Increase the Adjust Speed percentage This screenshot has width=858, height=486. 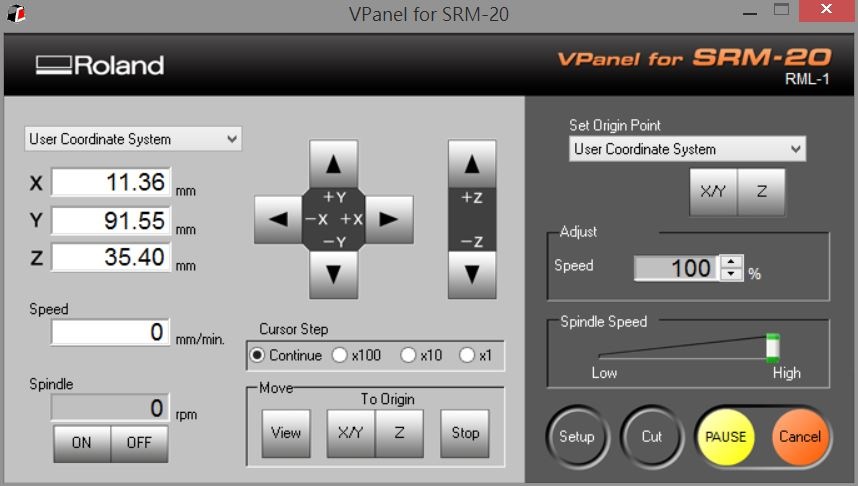click(x=732, y=262)
